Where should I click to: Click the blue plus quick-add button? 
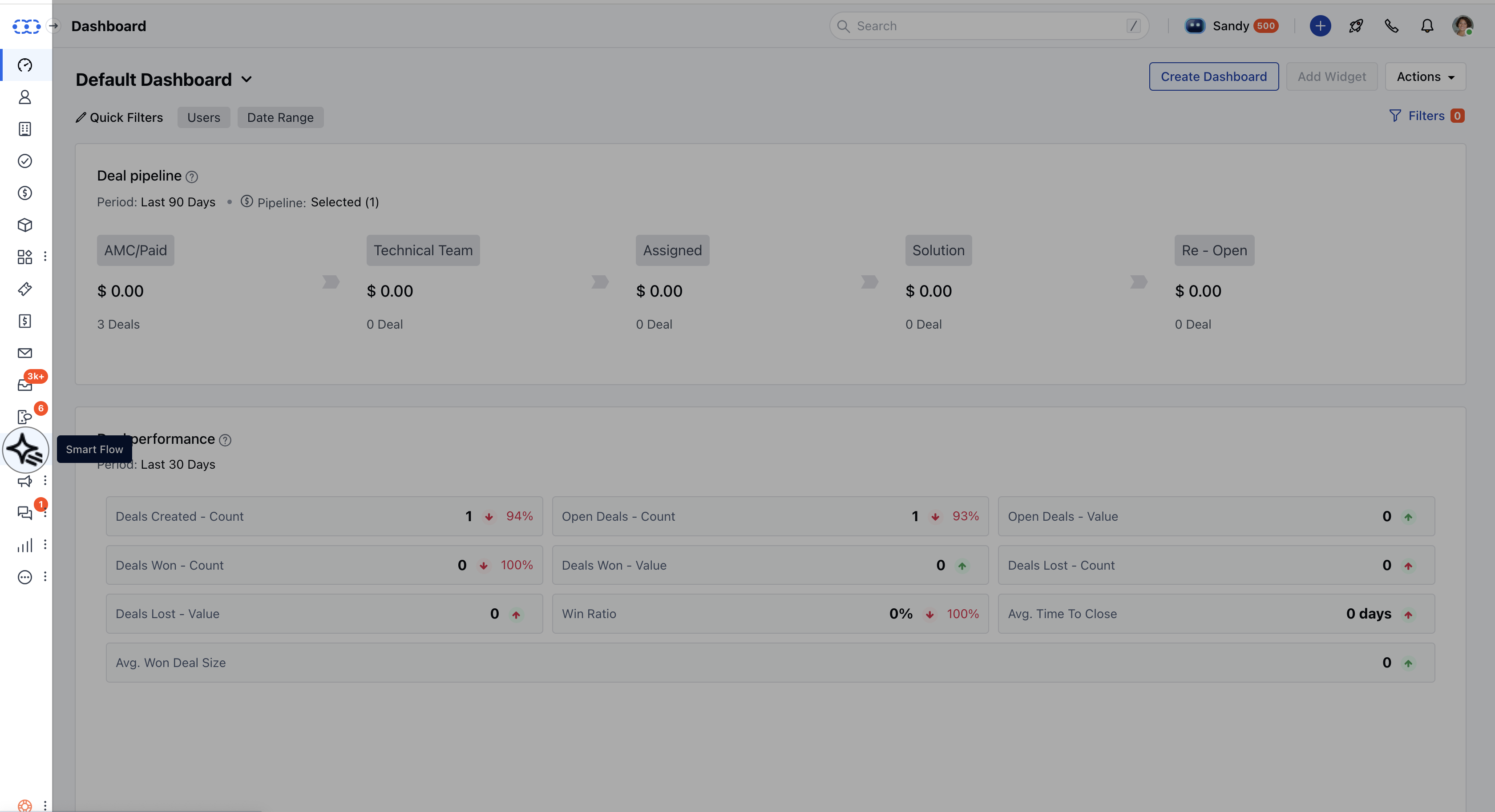click(x=1320, y=26)
